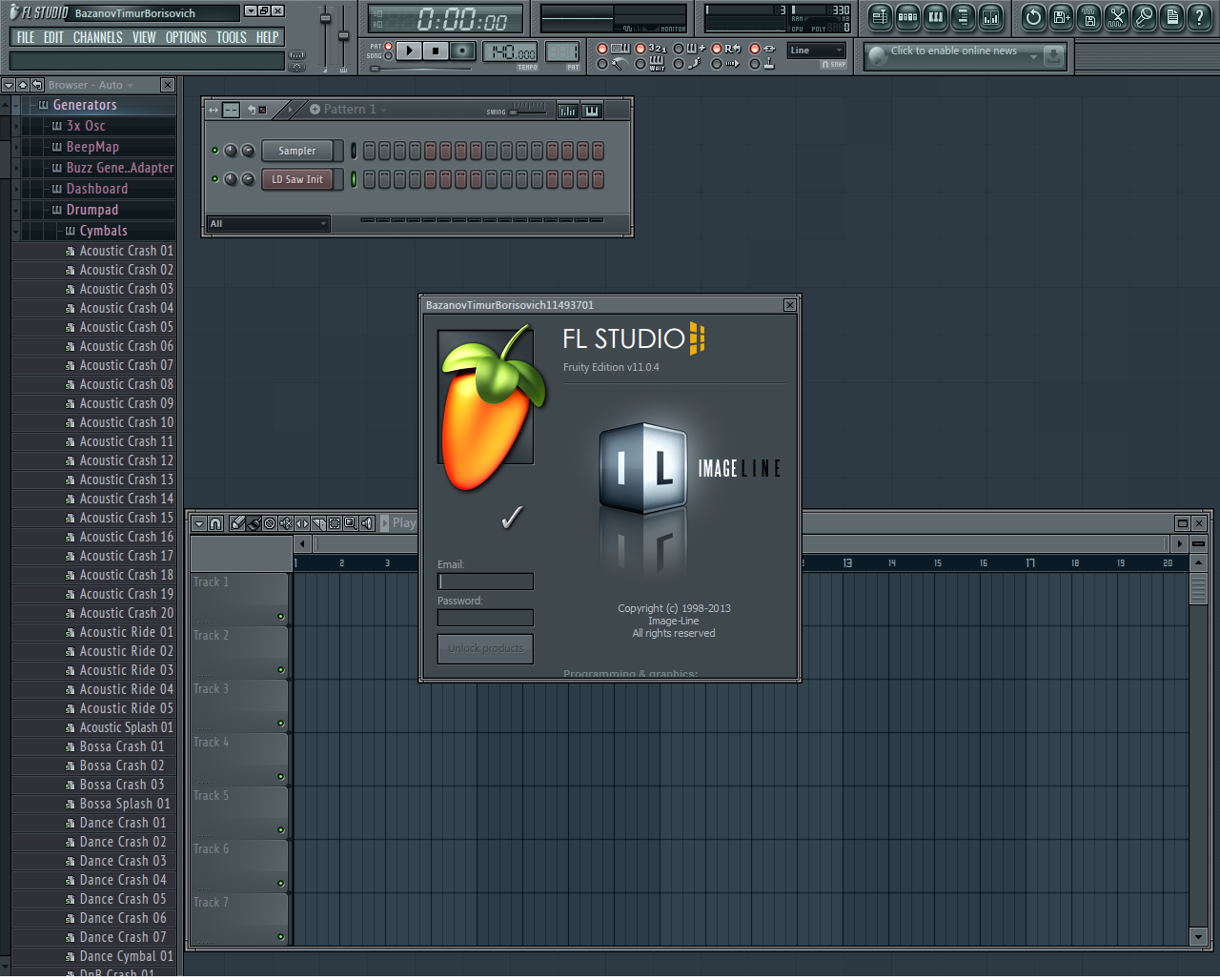Click the undo history toolbar icon
The height and width of the screenshot is (980, 1220).
(x=1033, y=16)
